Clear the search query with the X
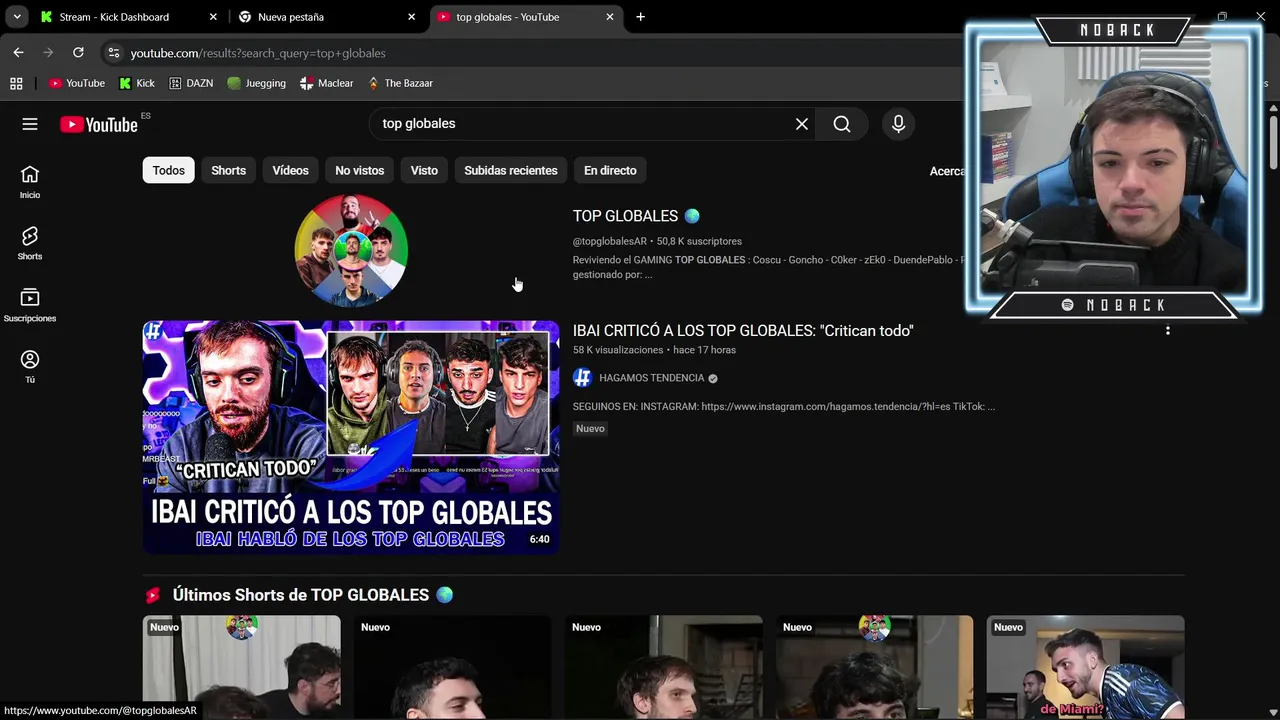Screen dimensions: 1280x720 click(x=801, y=124)
